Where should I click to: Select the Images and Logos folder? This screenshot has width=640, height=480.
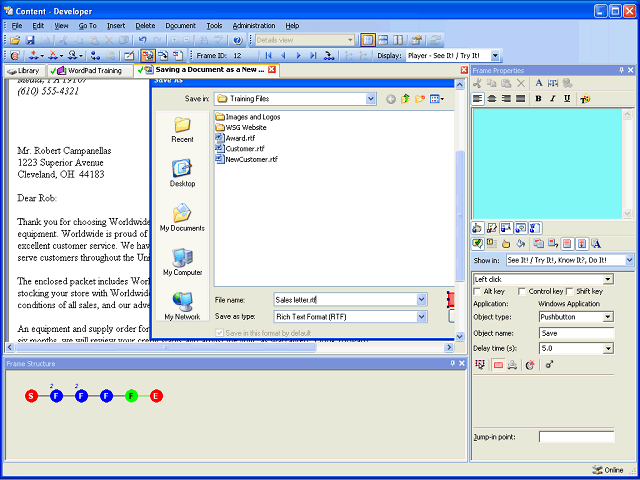pos(248,117)
